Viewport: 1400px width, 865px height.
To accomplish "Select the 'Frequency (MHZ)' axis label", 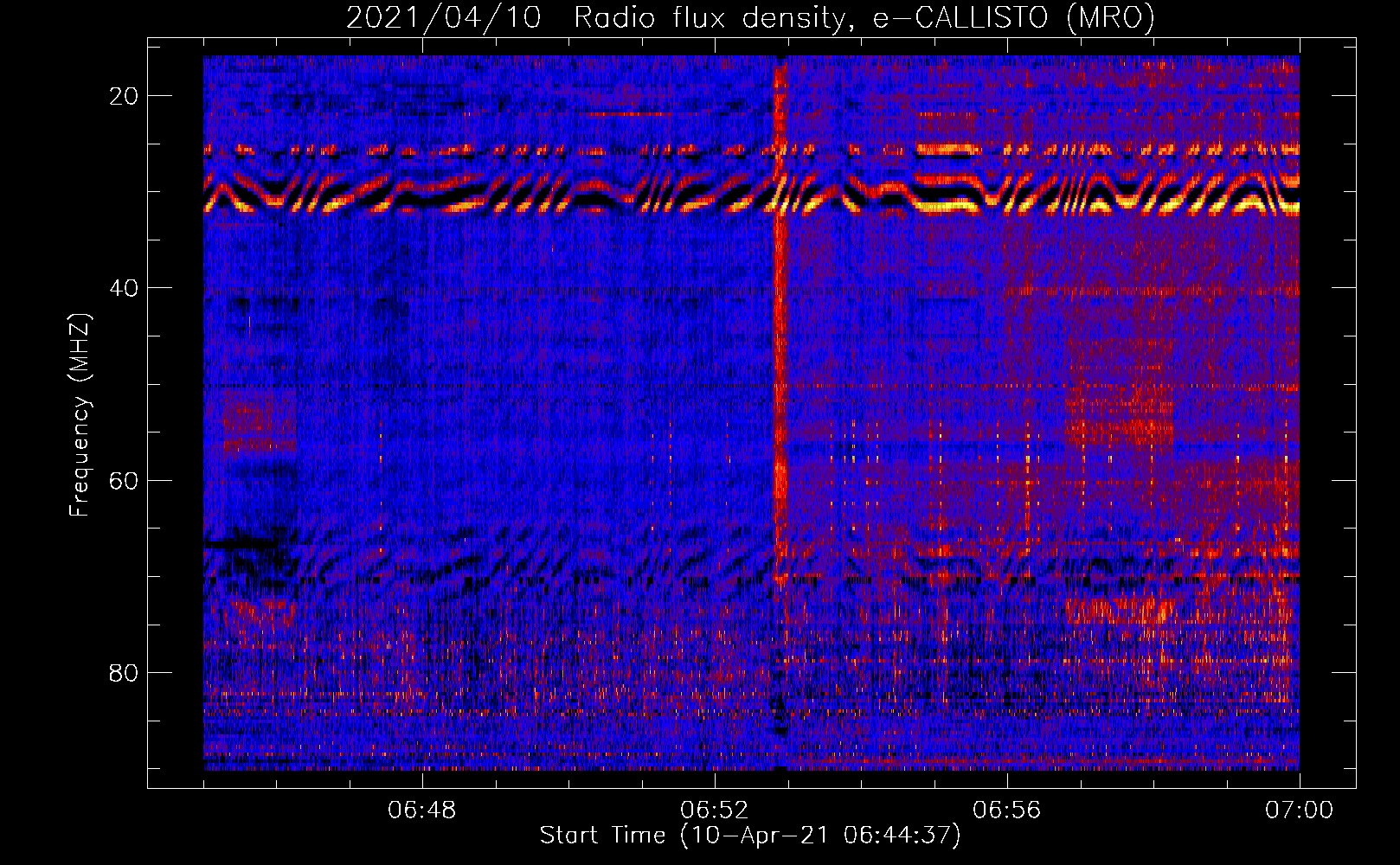I will 80,415.
